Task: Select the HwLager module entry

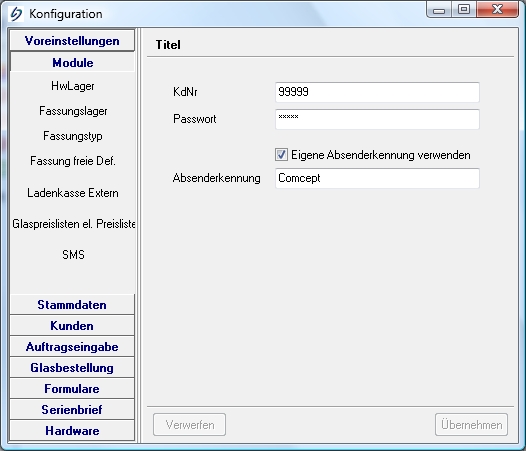Action: [73, 86]
